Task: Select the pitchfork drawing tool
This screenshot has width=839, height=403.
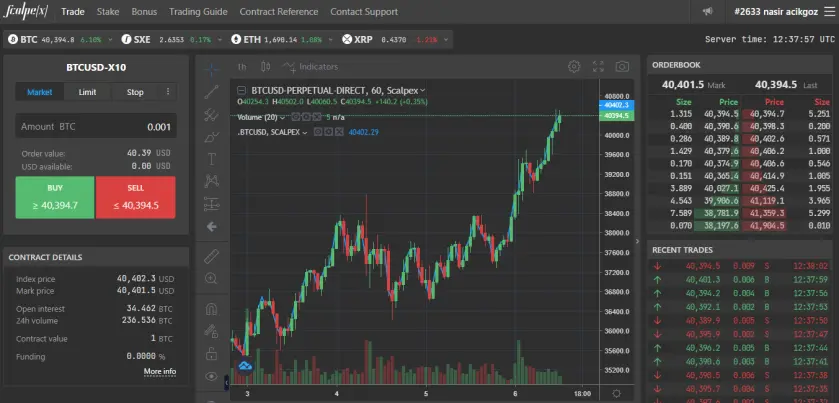Action: click(212, 115)
